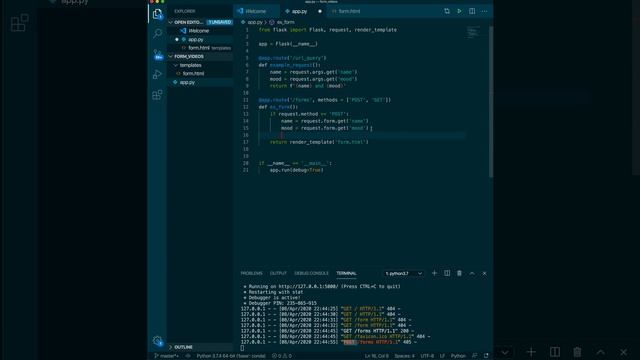
Task: Kill the terminal with the trash icon
Action: [459, 273]
